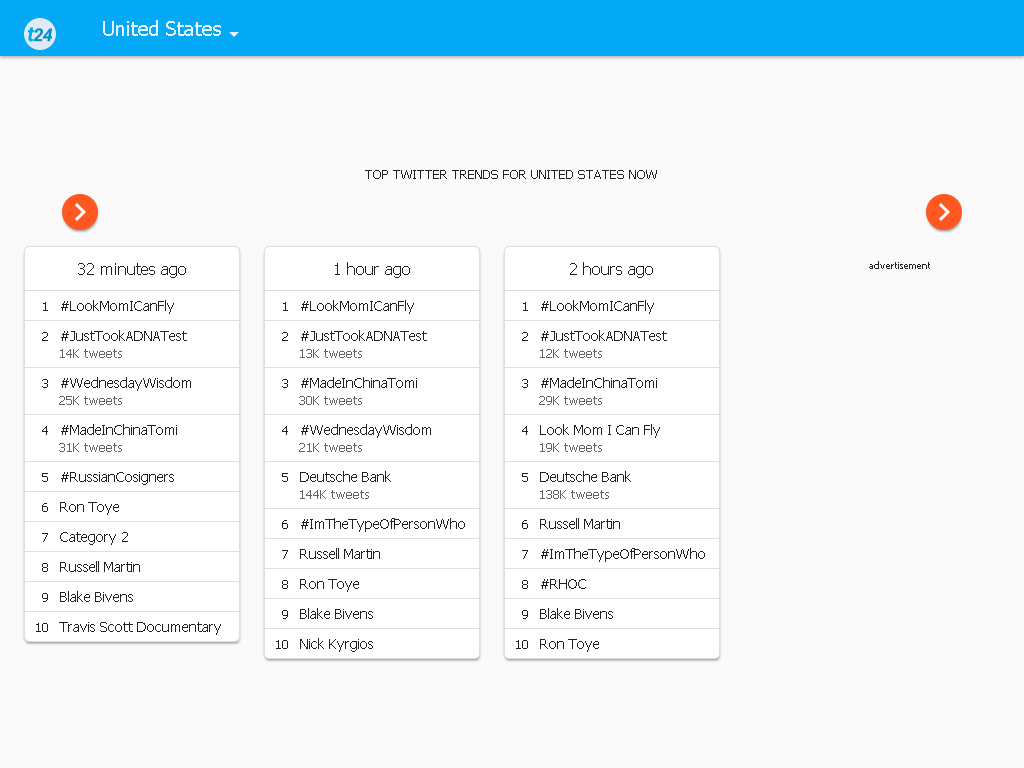Open the United States country dropdown
Screen dimensions: 1024x768
click(x=170, y=29)
